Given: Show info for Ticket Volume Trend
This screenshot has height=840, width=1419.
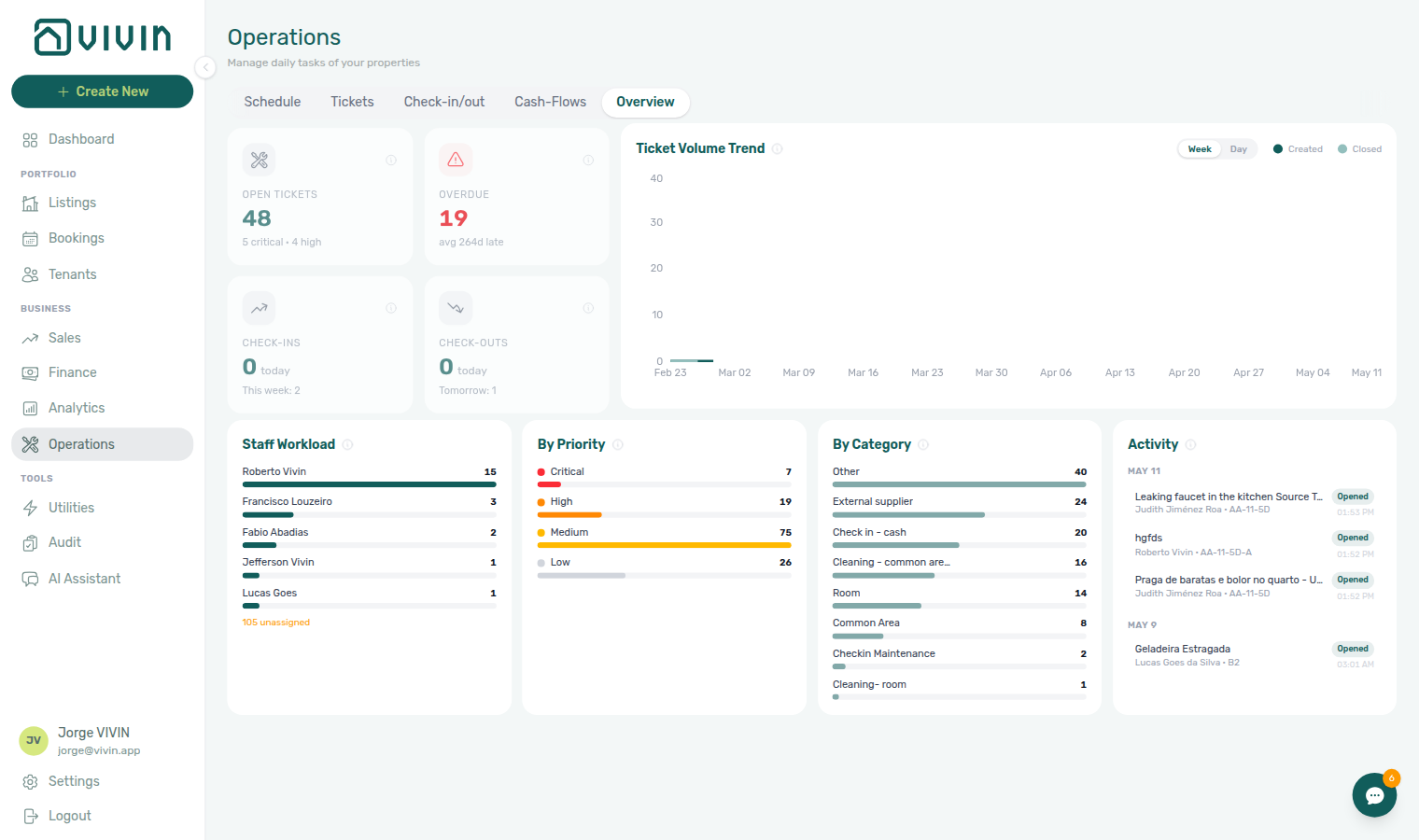Looking at the screenshot, I should coord(778,148).
